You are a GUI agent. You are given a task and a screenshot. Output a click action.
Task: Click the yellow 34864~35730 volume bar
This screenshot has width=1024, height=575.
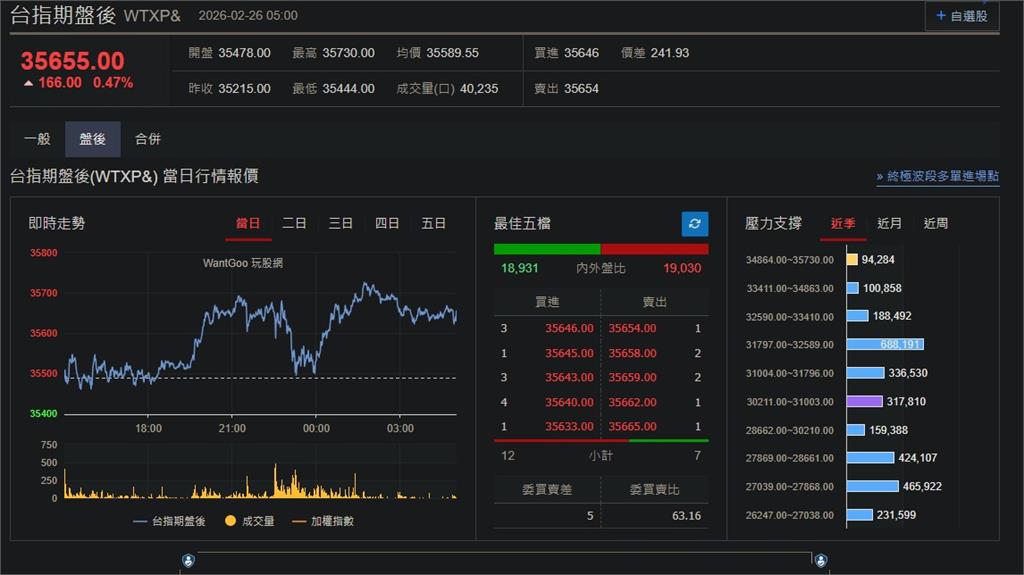852,260
